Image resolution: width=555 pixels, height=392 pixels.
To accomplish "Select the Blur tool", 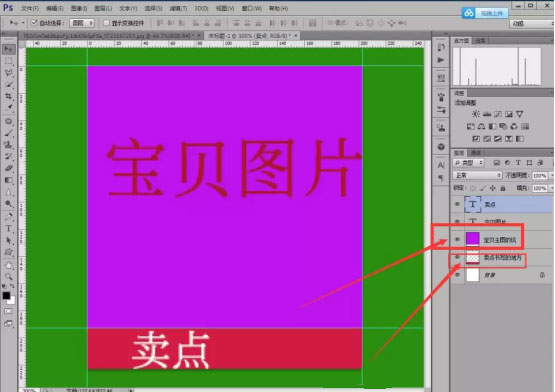I will coord(8,193).
